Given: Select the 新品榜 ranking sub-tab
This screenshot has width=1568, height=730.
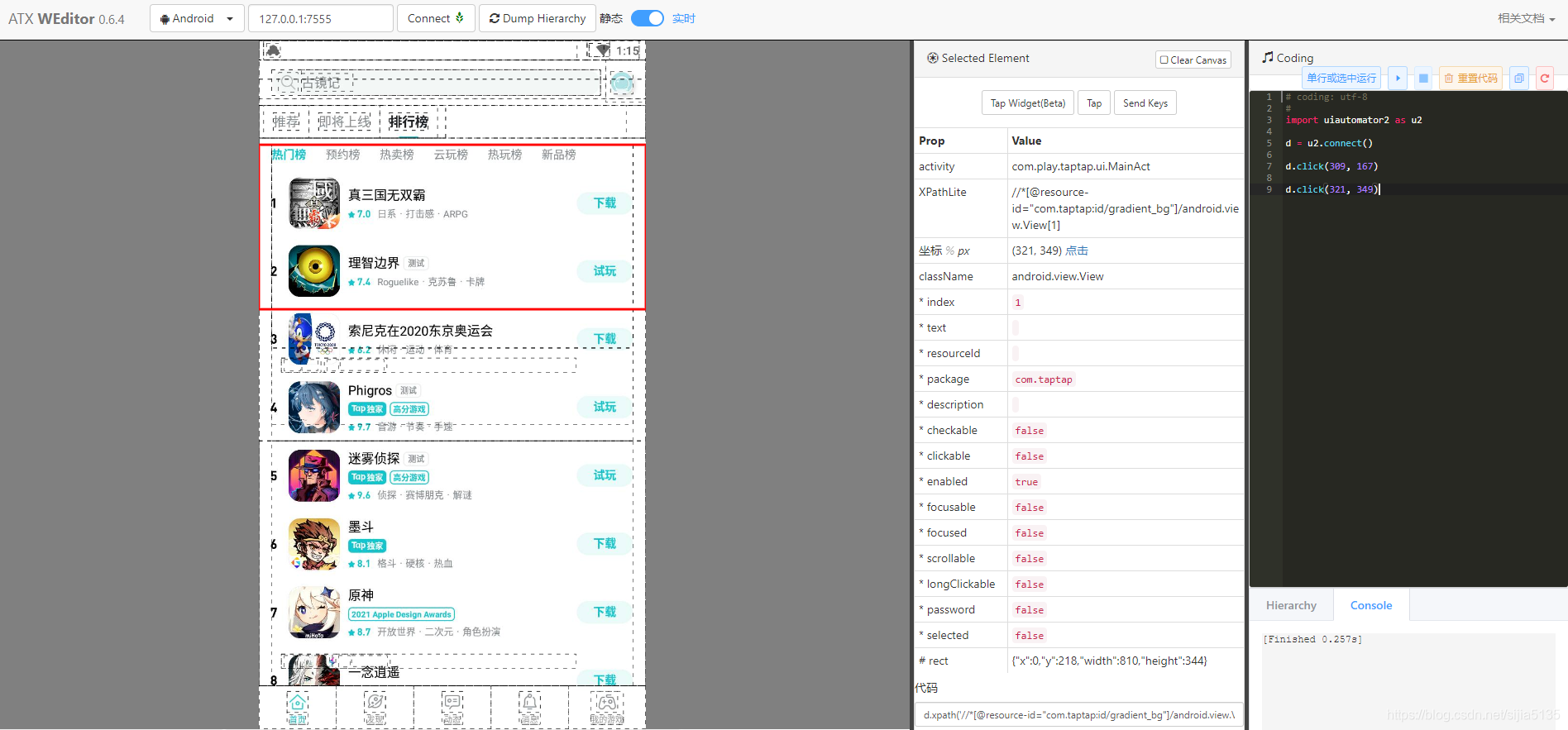Looking at the screenshot, I should (x=559, y=155).
